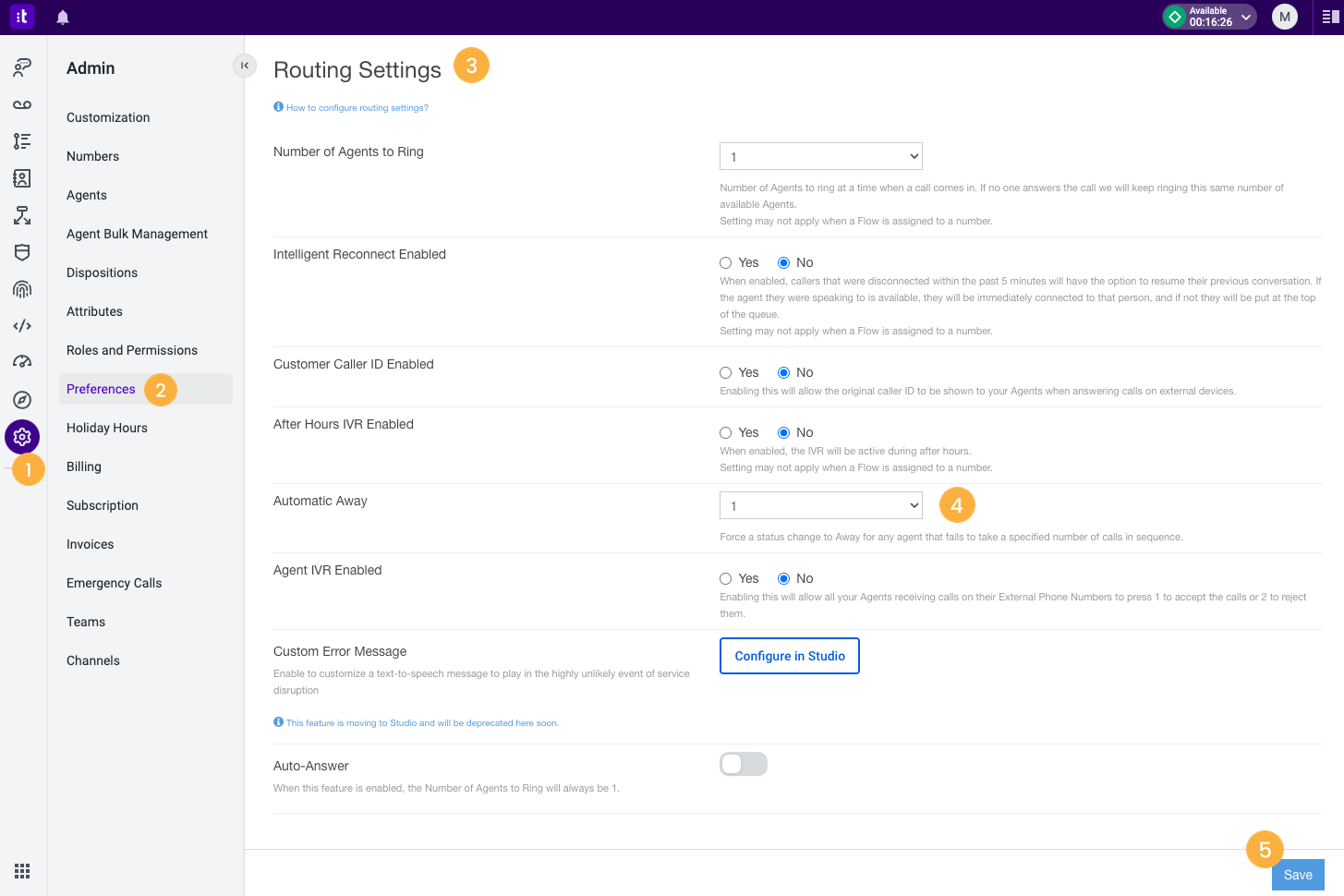This screenshot has width=1344, height=896.
Task: Select No for Intelligent Reconnect Enabled
Action: click(784, 263)
